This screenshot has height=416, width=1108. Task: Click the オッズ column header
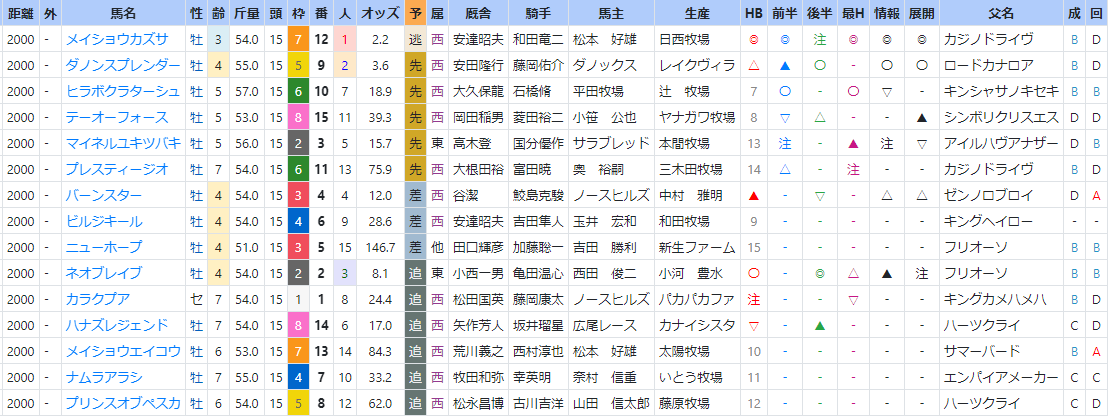[381, 13]
